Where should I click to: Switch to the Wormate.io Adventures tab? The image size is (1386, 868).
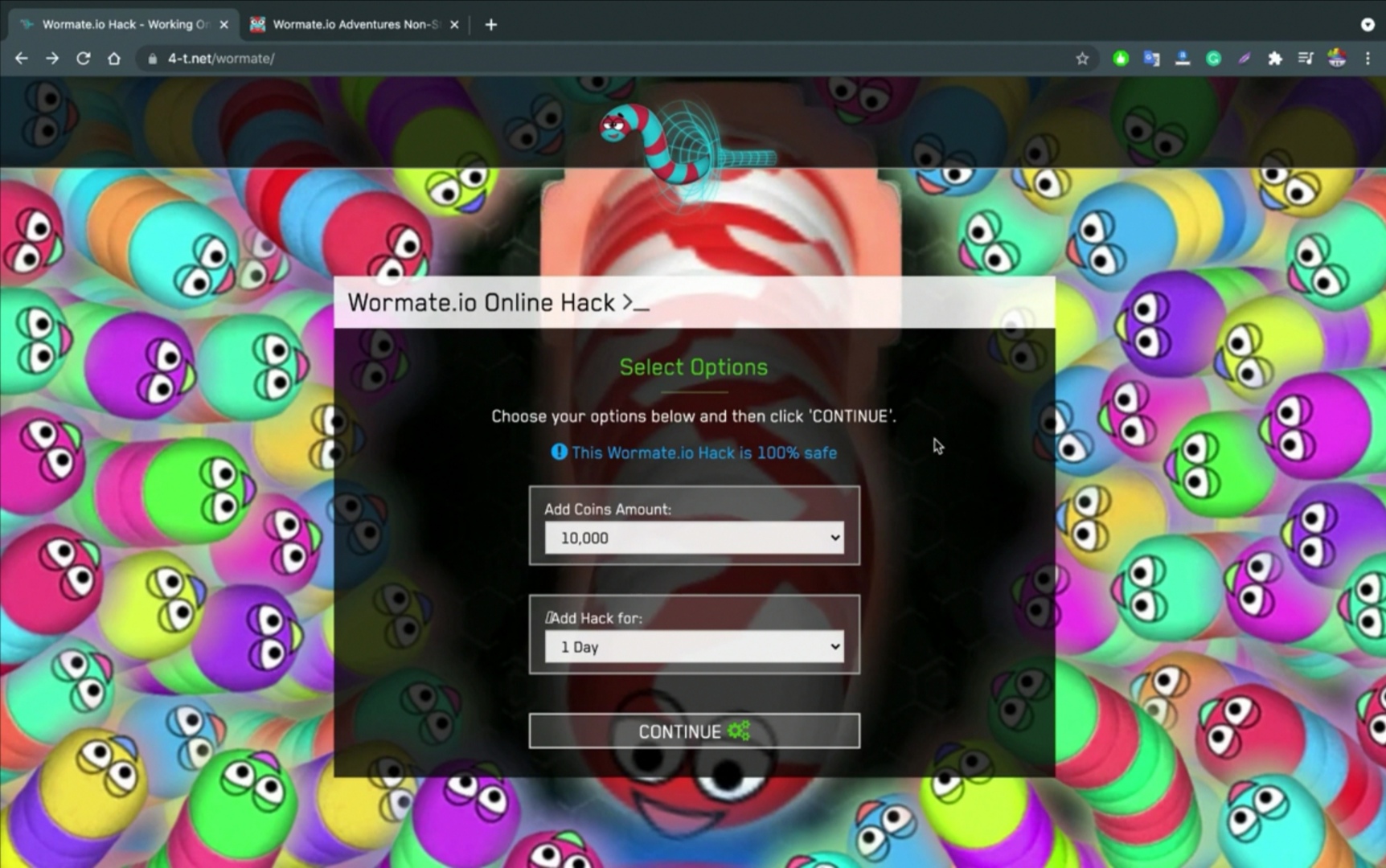pyautogui.click(x=355, y=25)
